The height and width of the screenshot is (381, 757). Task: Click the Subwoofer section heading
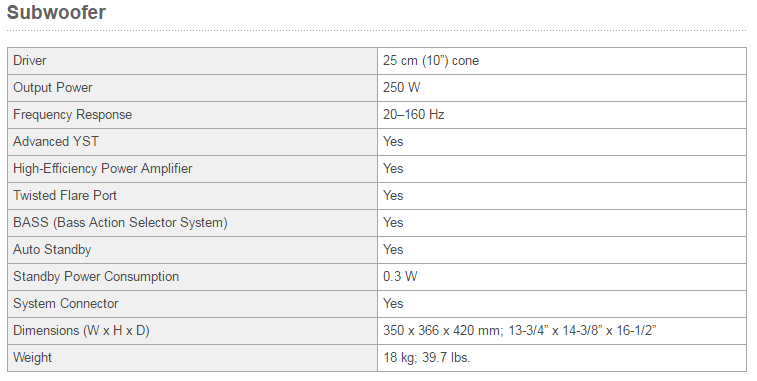56,13
